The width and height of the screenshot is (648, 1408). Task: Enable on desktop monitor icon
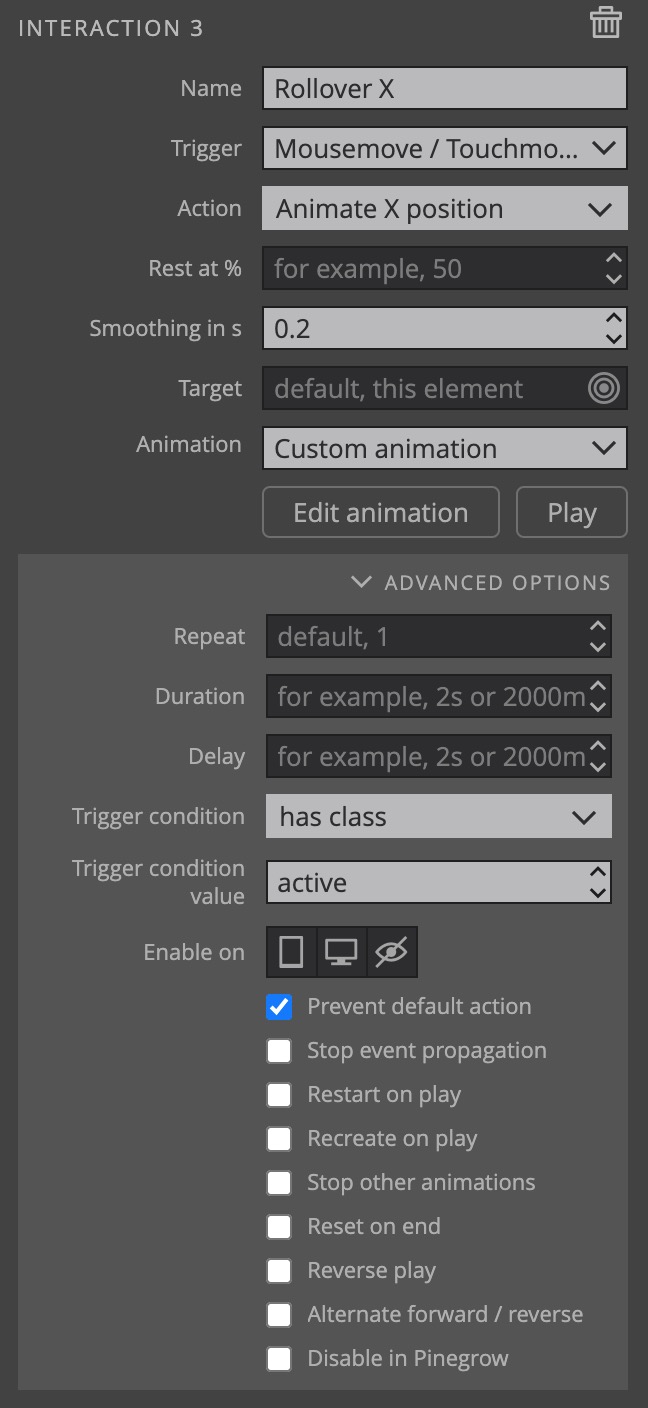pyautogui.click(x=342, y=952)
